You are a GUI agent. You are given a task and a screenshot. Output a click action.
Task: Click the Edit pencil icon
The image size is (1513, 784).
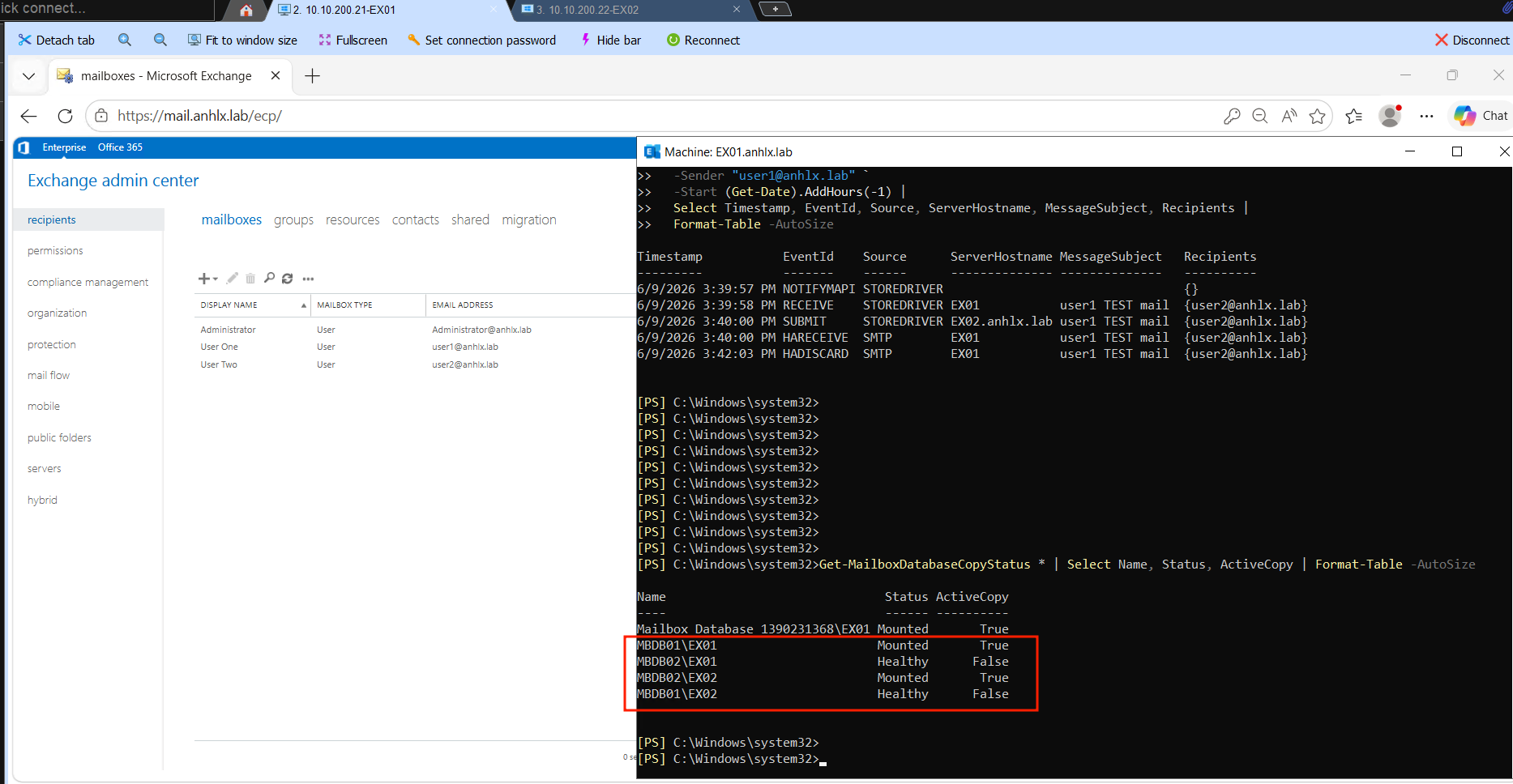[x=233, y=278]
